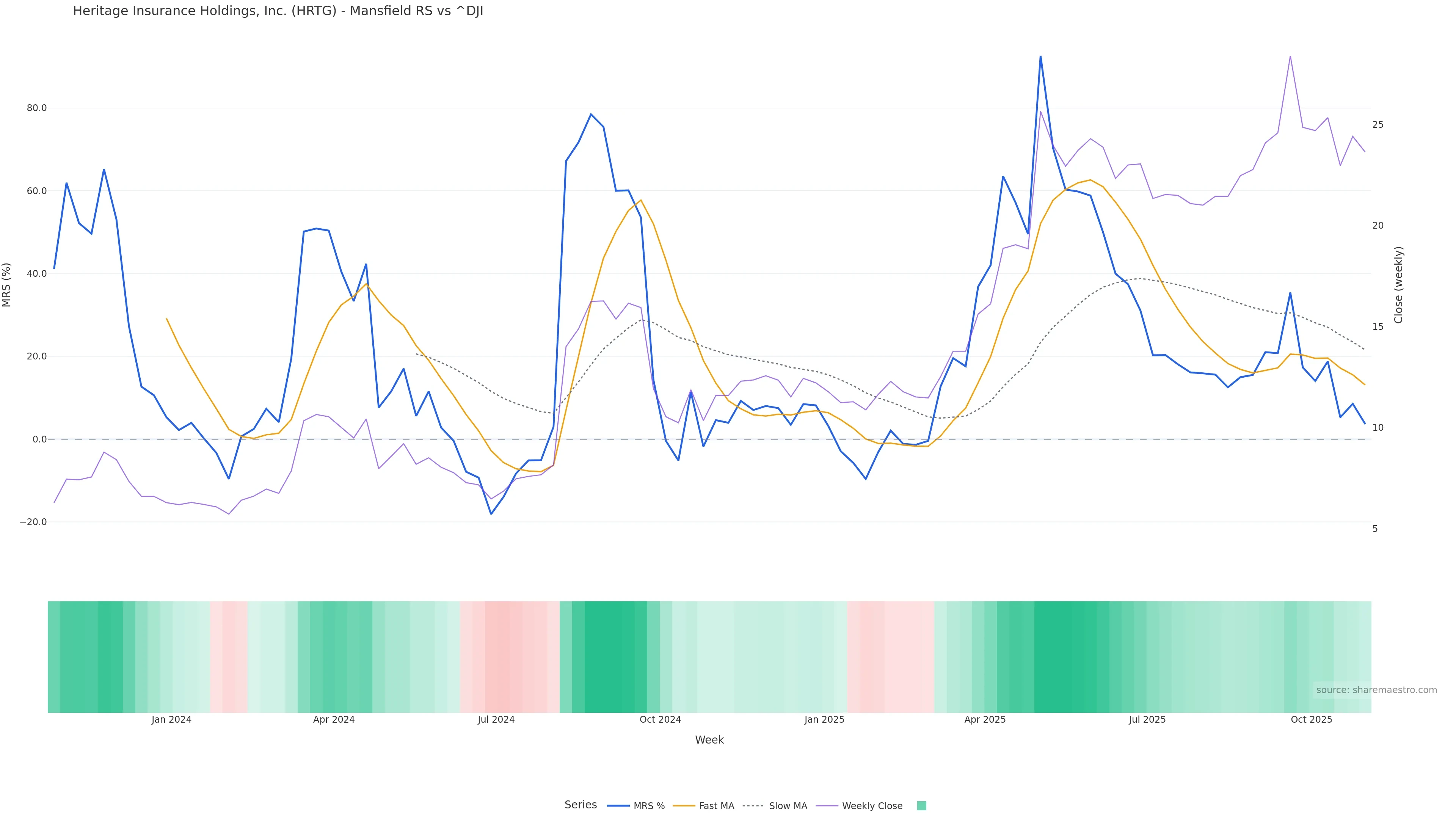The height and width of the screenshot is (819, 1456).
Task: Click the purple Weekly Close legend line icon
Action: (827, 806)
